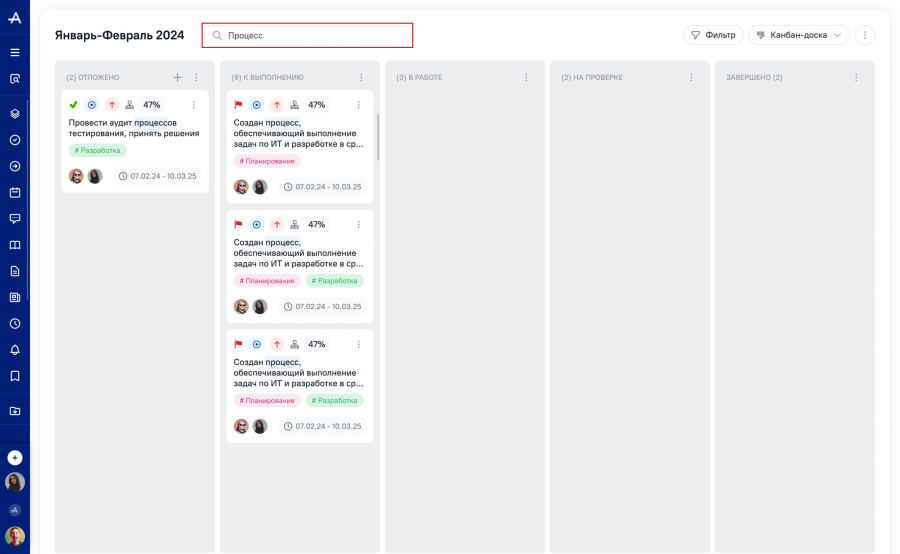Open notifications bell in sidebar
The image size is (900, 554).
15,350
